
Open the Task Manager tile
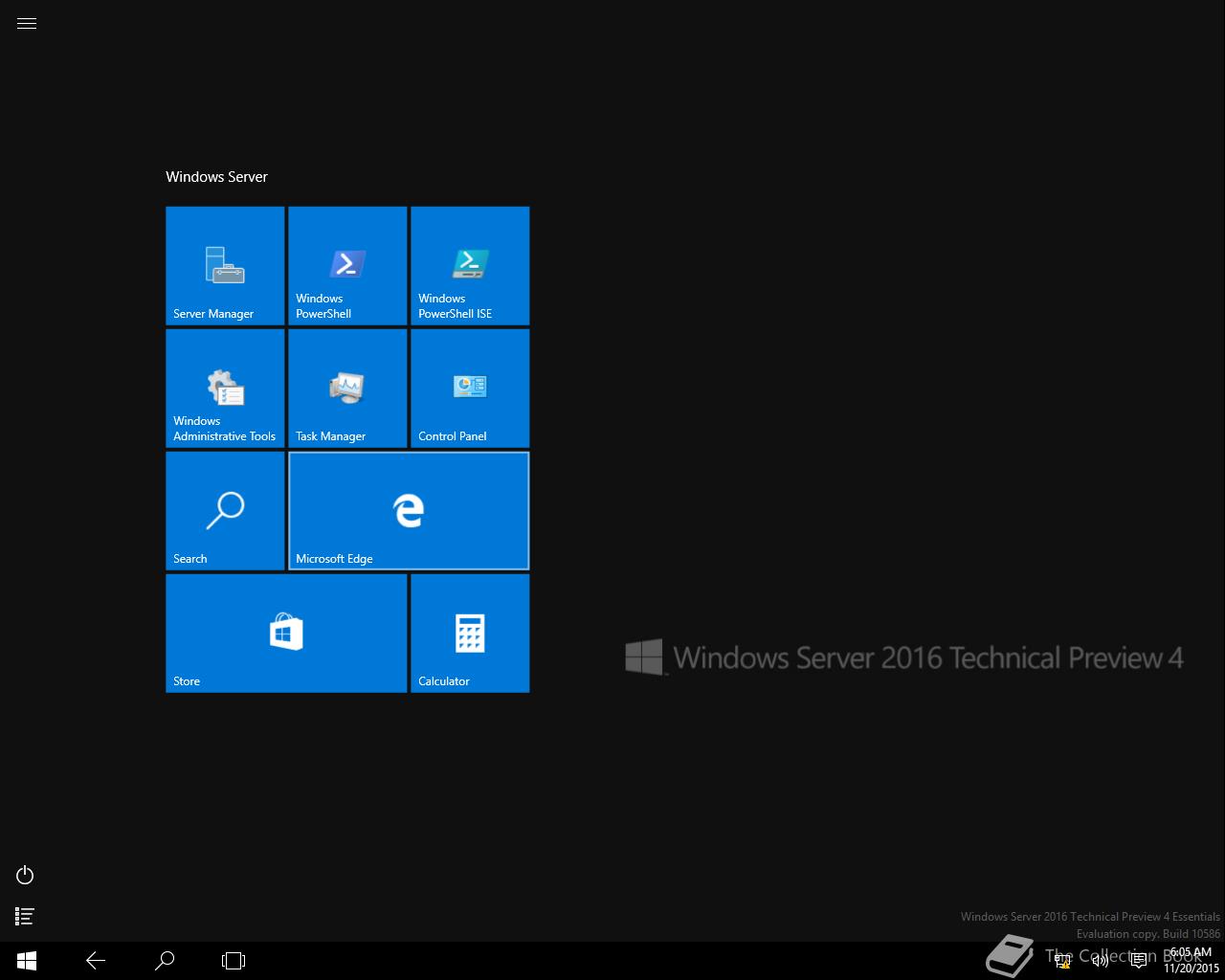[347, 389]
